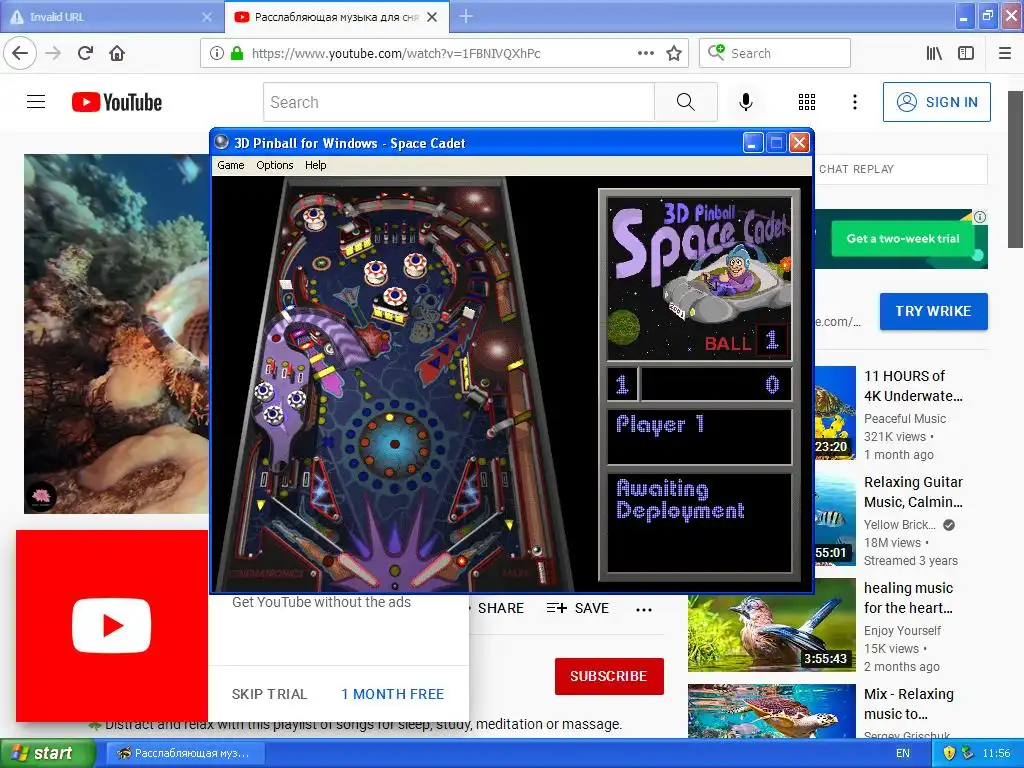
Task: Click the taskbar clock showing 11:56
Action: point(996,753)
